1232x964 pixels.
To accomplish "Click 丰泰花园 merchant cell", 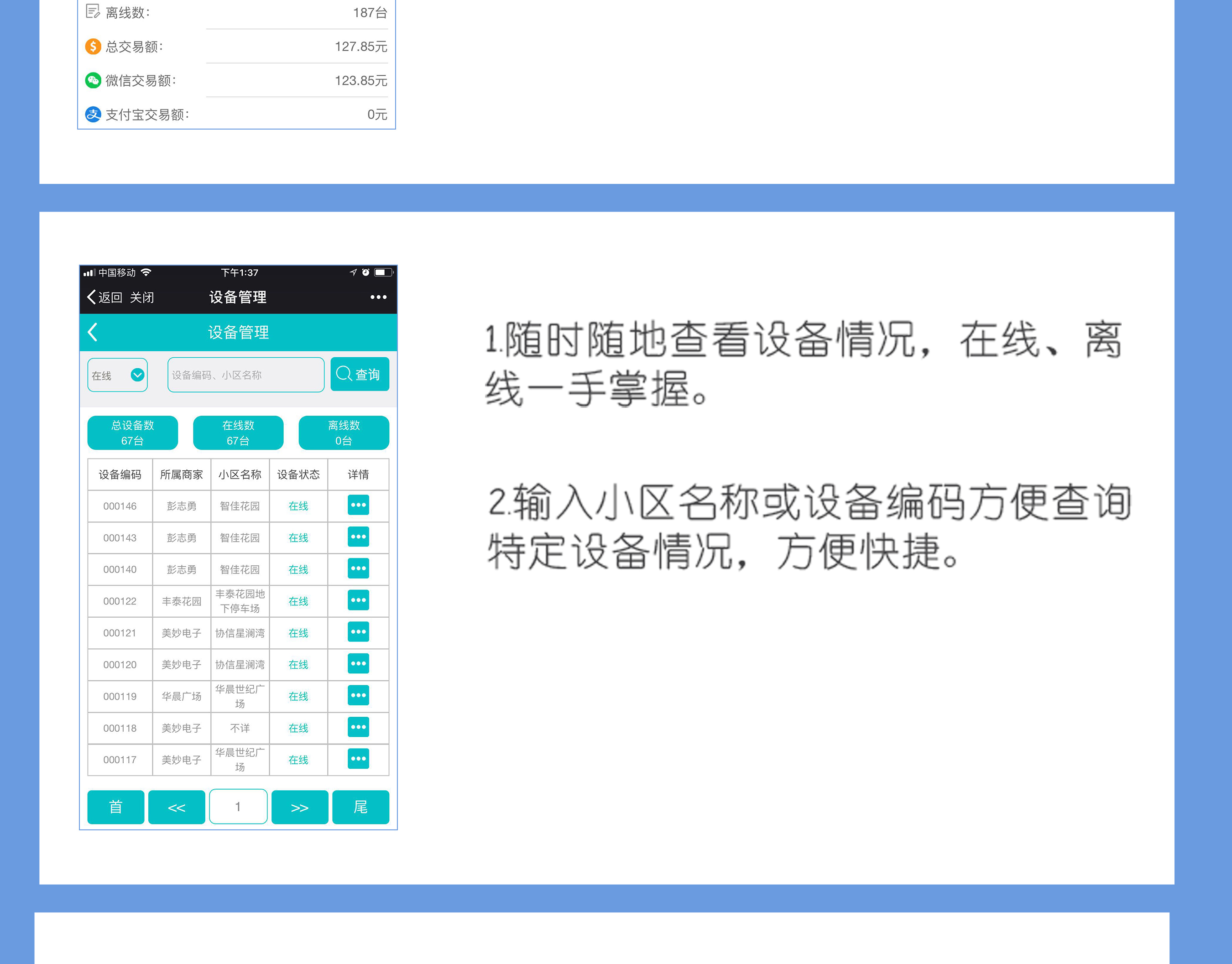I will tap(181, 601).
